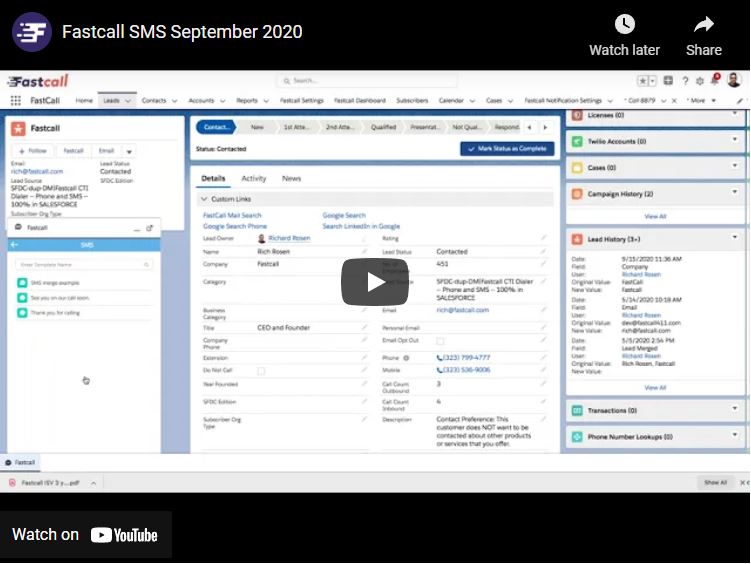Image resolution: width=751 pixels, height=564 pixels.
Task: Click the SMS template name search field
Action: click(84, 264)
